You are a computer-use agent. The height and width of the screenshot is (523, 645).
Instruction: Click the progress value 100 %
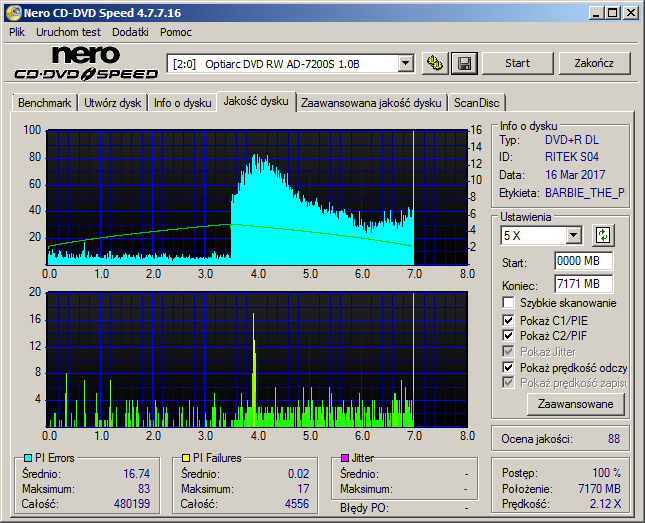click(x=606, y=473)
